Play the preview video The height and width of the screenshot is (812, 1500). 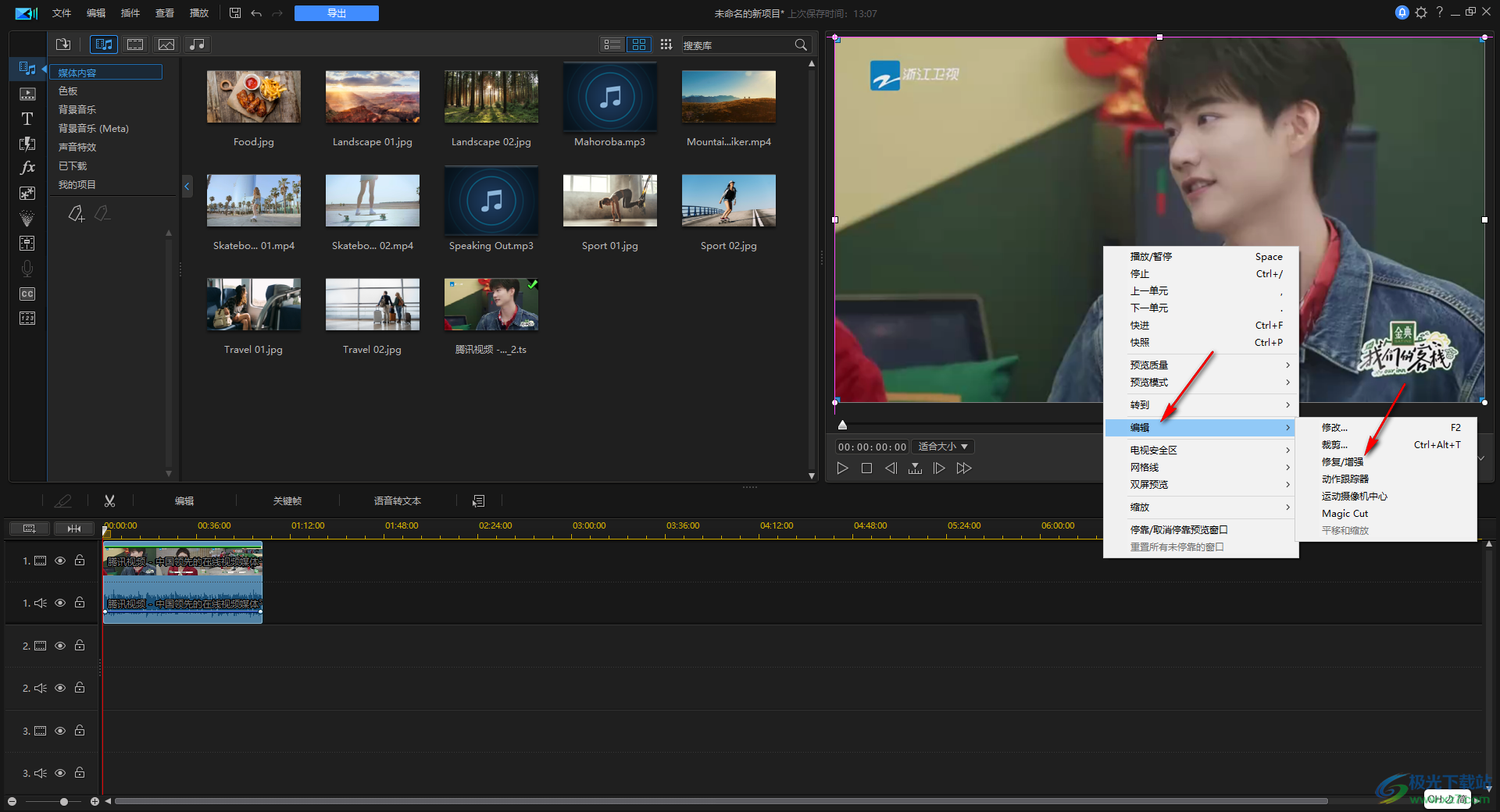coord(842,468)
